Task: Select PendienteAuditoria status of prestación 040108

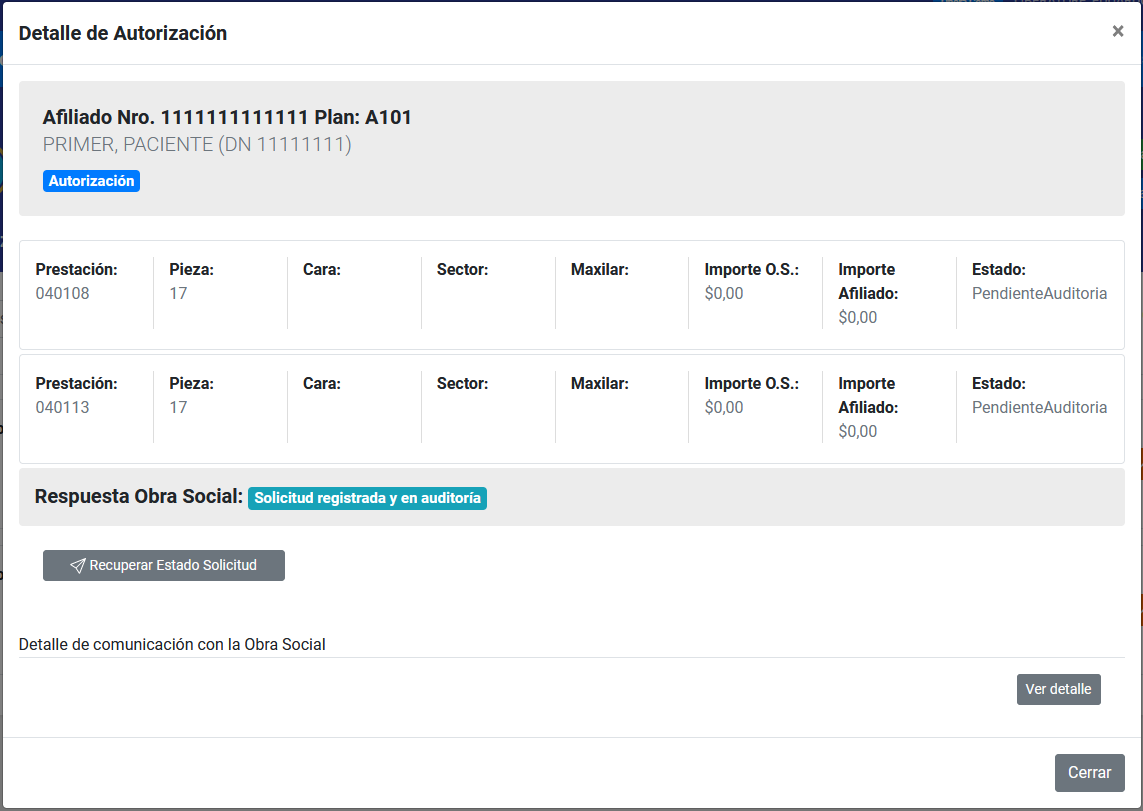Action: tap(1039, 293)
